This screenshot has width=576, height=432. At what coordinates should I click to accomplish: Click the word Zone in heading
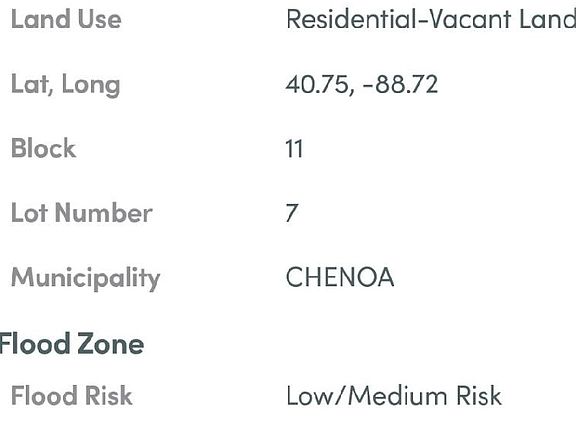(111, 344)
